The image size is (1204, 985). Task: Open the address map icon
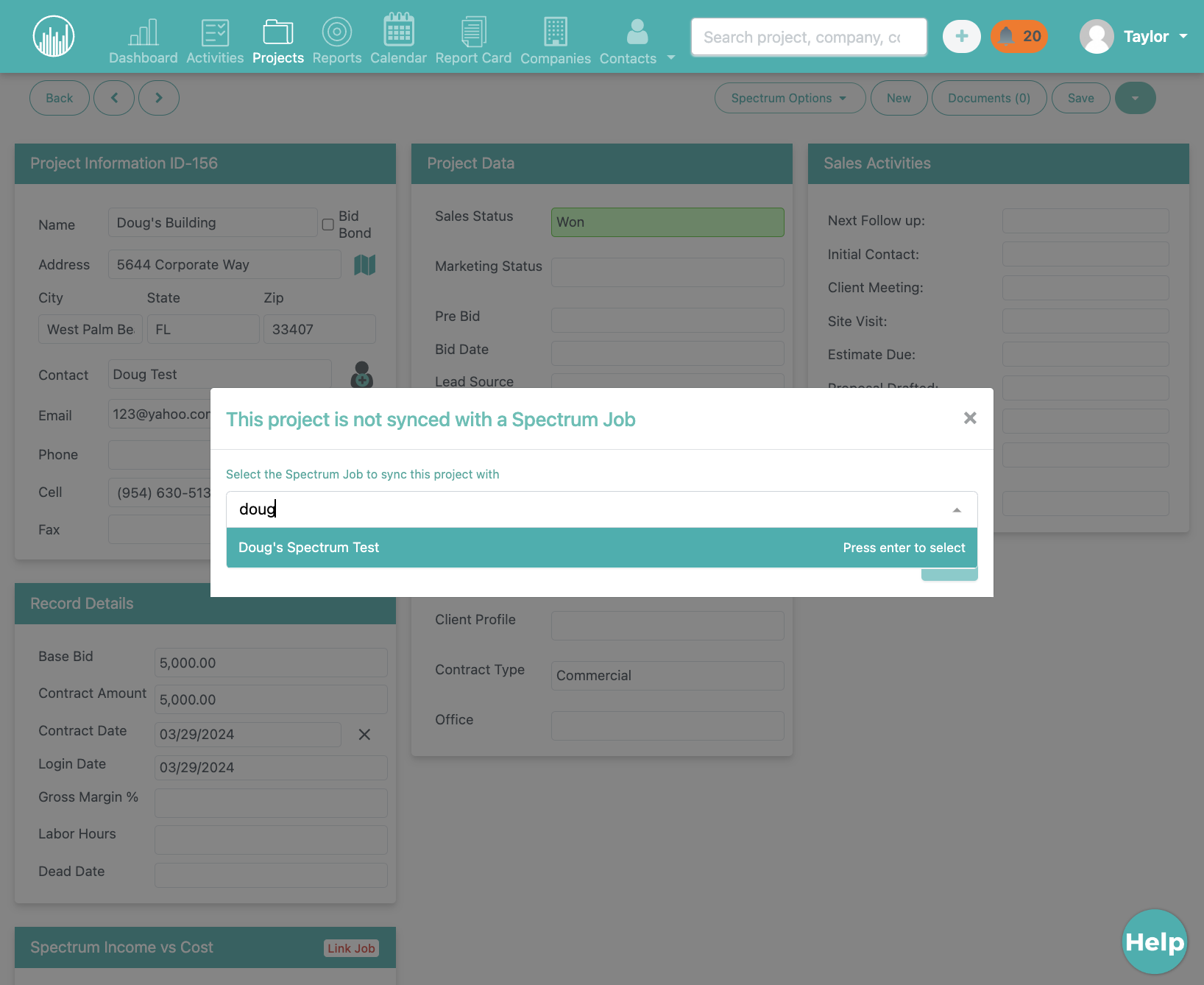pos(365,265)
